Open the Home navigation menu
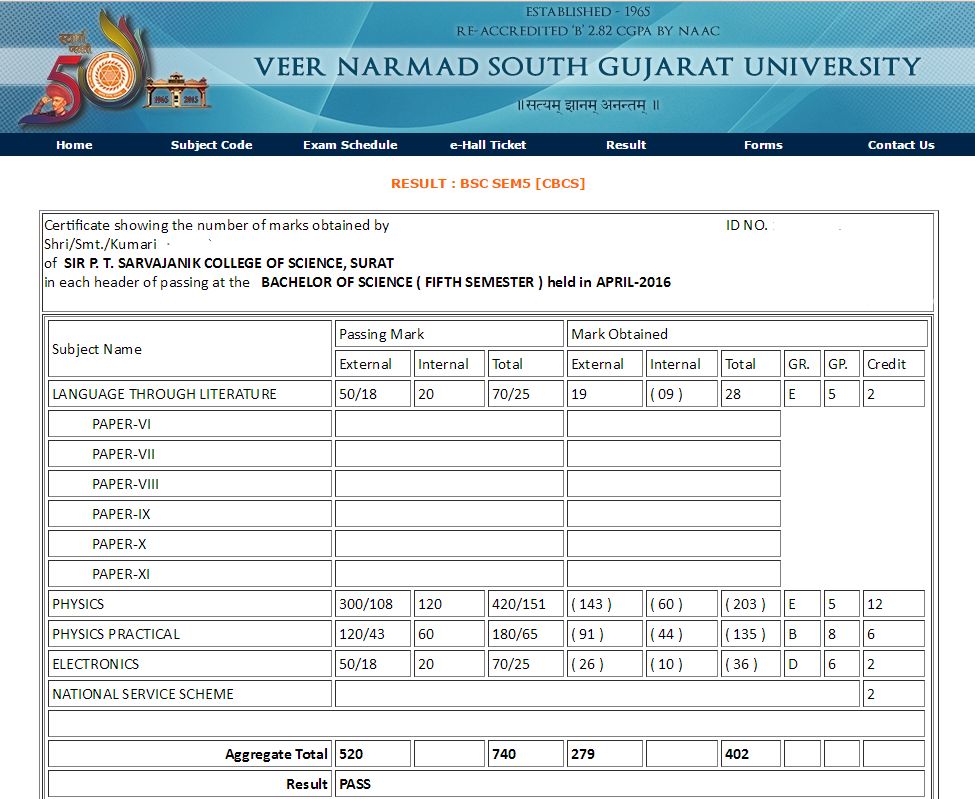Screen dimensions: 975x799 [73, 144]
